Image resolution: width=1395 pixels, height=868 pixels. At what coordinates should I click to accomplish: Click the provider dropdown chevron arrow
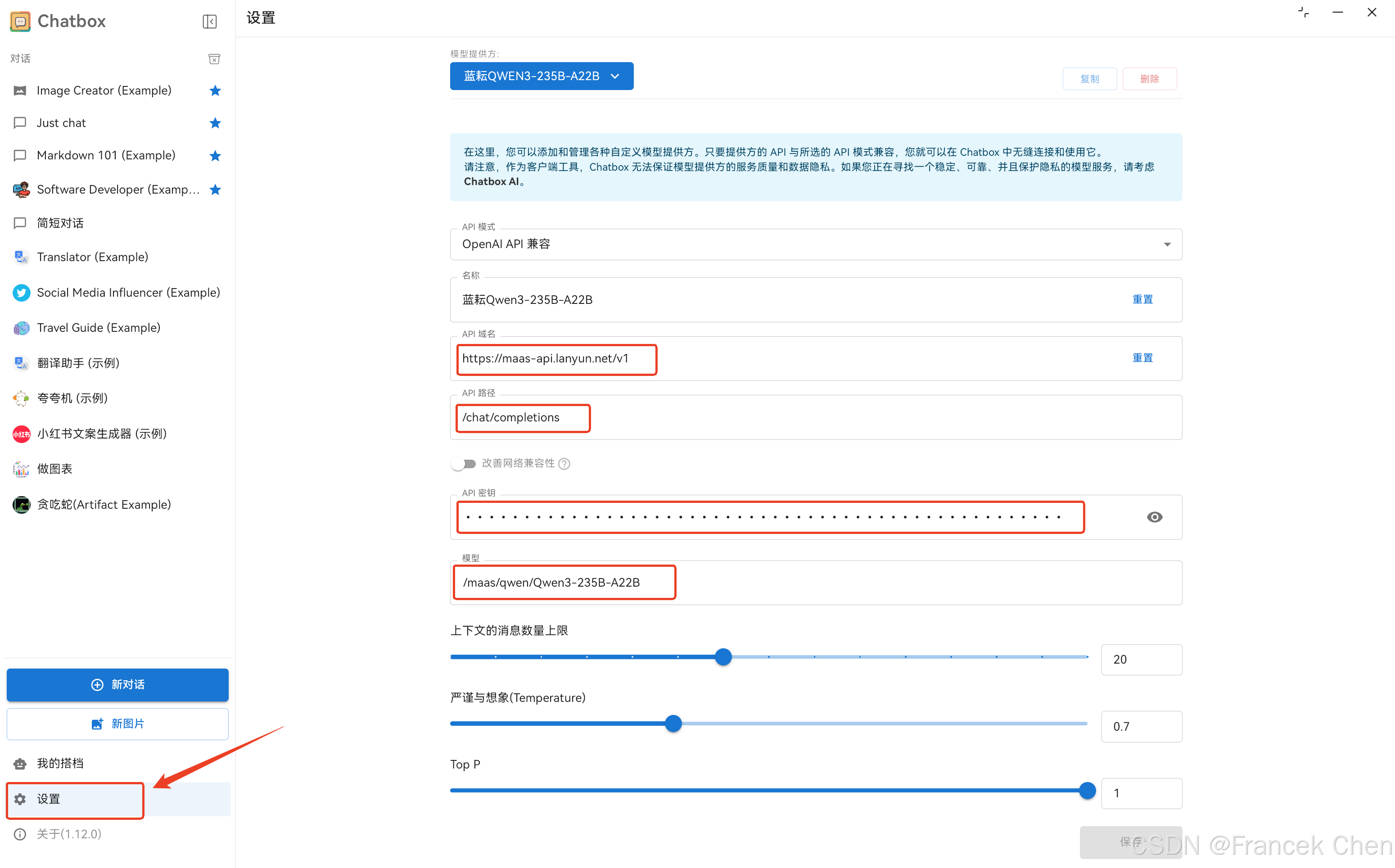pos(615,76)
